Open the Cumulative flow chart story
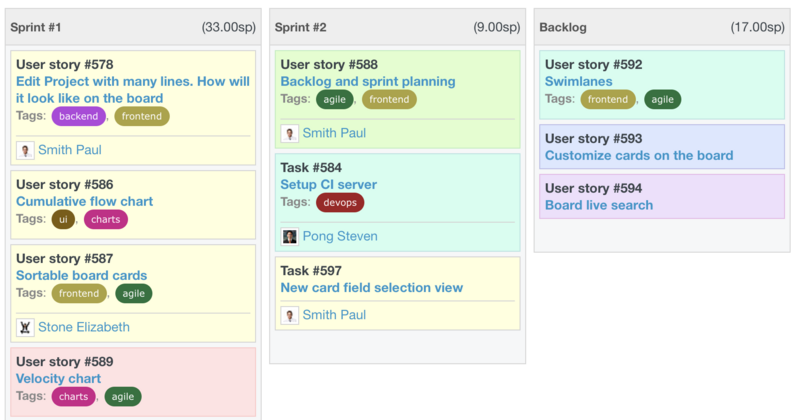 pyautogui.click(x=84, y=202)
